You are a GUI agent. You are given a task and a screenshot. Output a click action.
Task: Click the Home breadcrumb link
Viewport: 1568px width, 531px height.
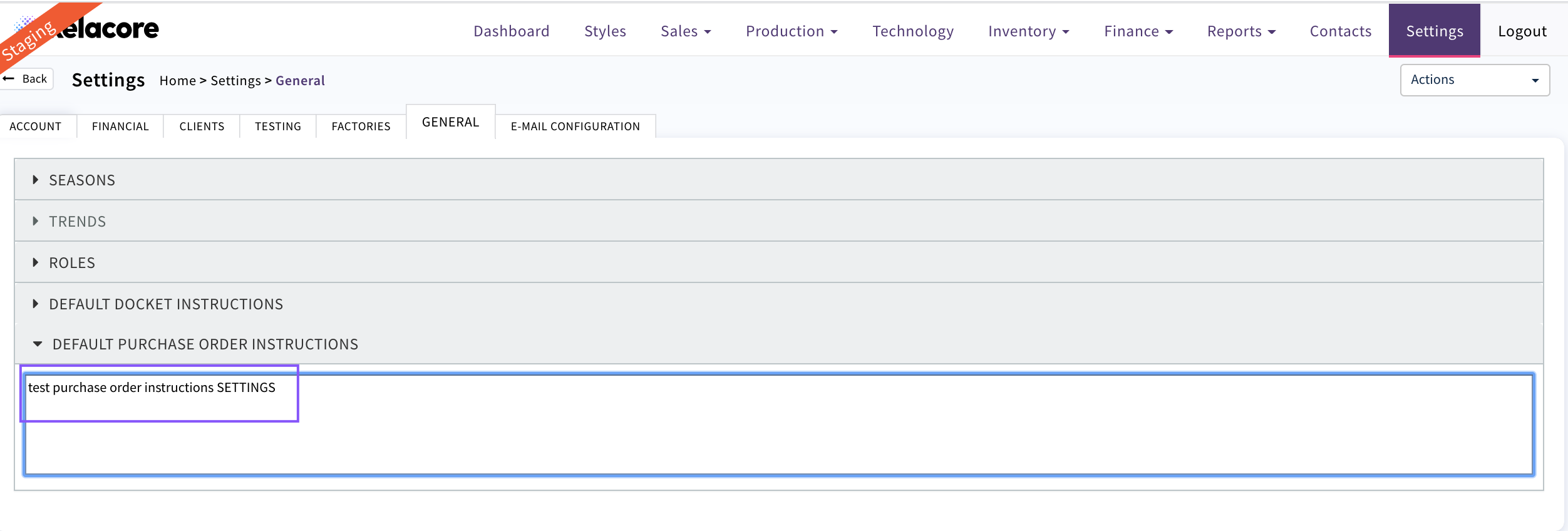[x=177, y=81]
